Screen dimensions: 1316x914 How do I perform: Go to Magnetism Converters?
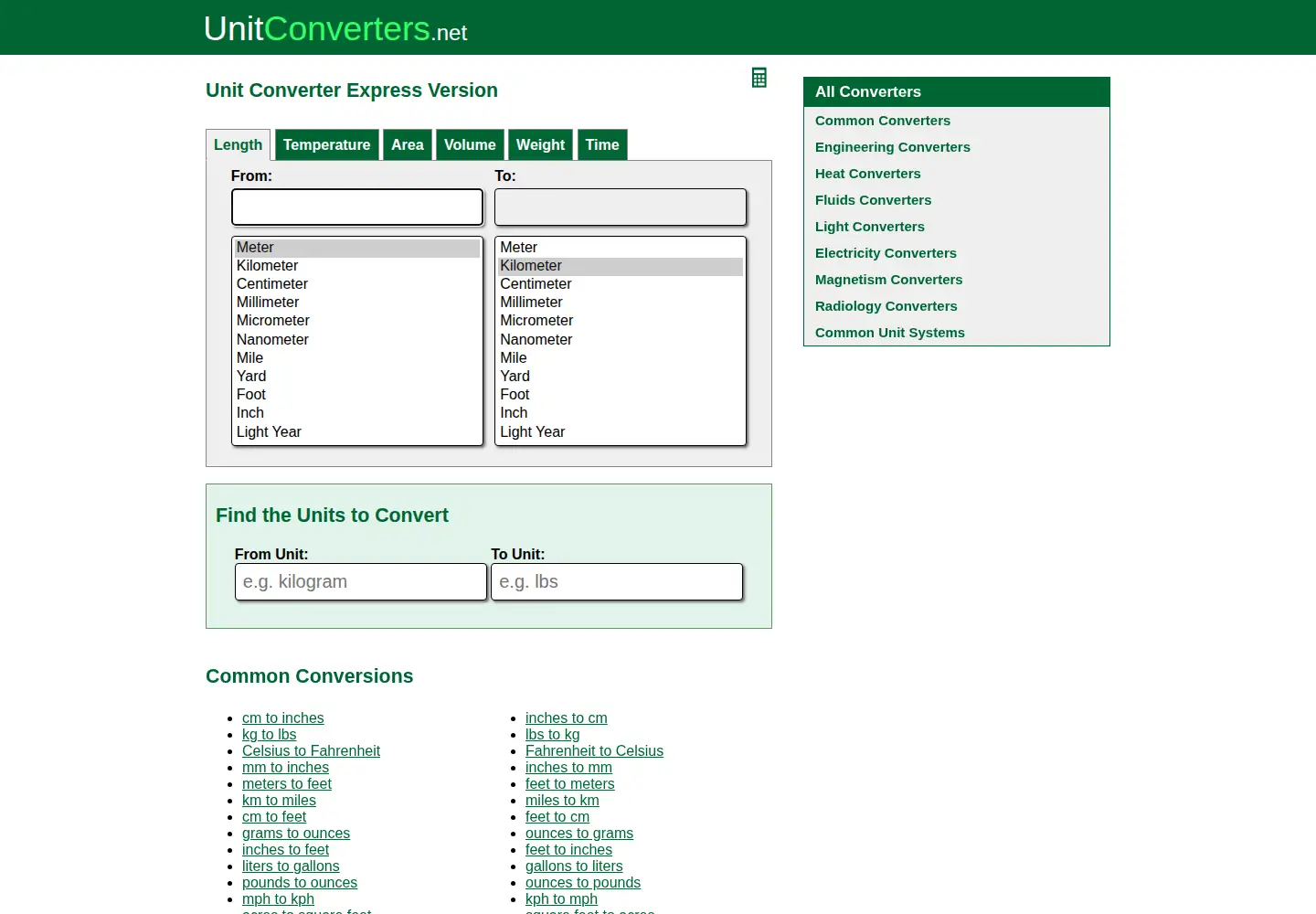click(x=889, y=280)
